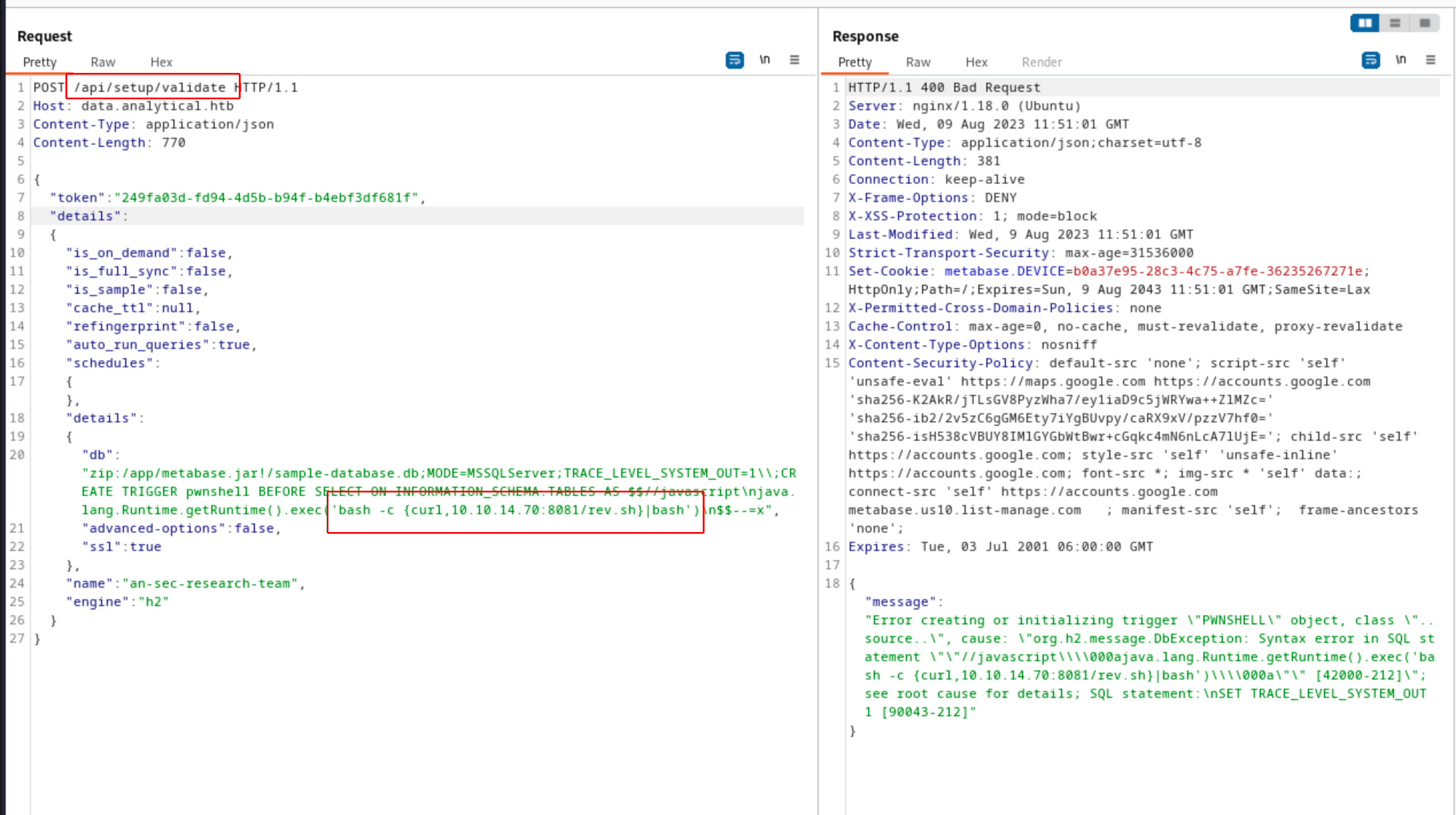Switch Response view to Raw tab
The width and height of the screenshot is (1456, 815).
pos(918,62)
